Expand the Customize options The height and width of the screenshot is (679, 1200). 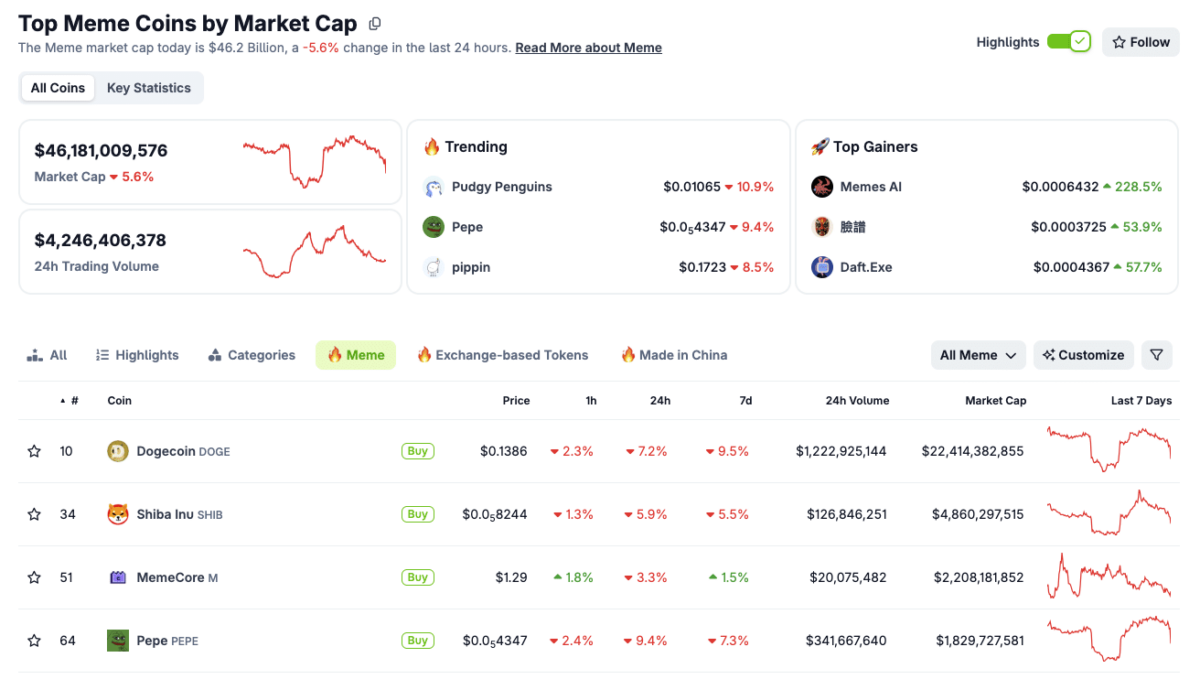[x=1083, y=355]
